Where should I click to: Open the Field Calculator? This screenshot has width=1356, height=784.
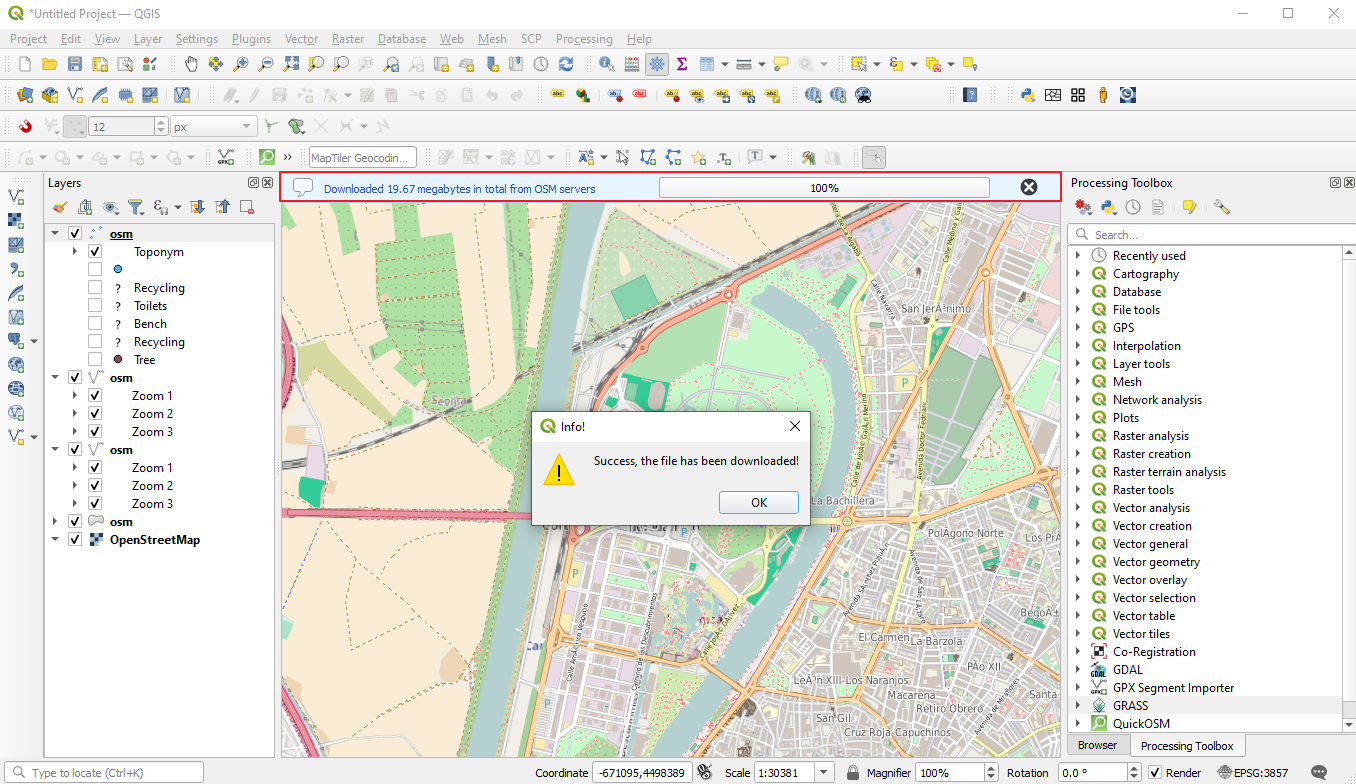tap(632, 63)
